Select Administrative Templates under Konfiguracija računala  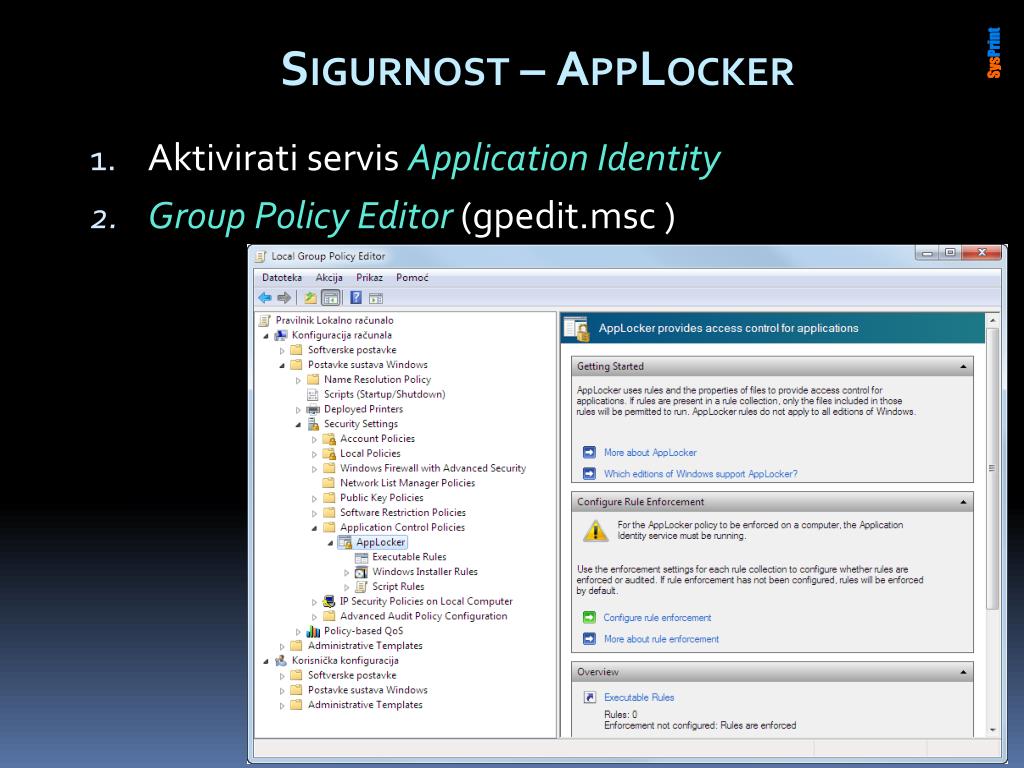tap(365, 646)
